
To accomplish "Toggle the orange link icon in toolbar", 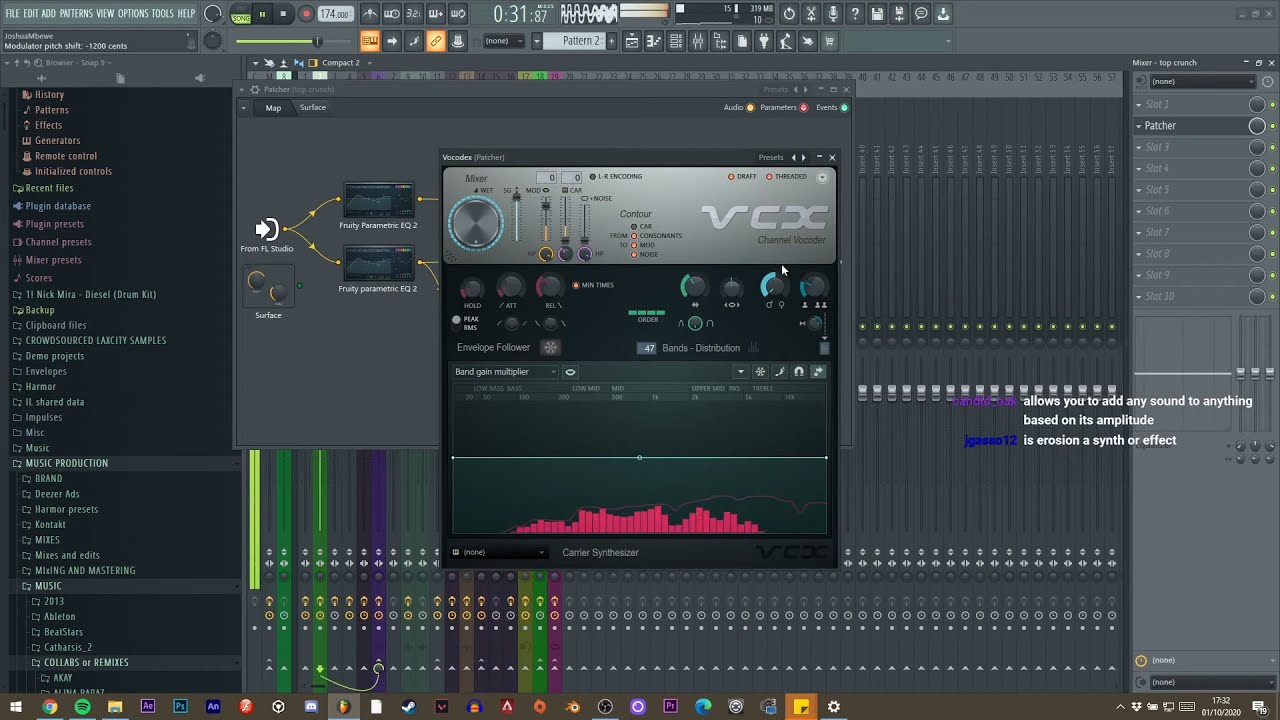I will pyautogui.click(x=435, y=41).
